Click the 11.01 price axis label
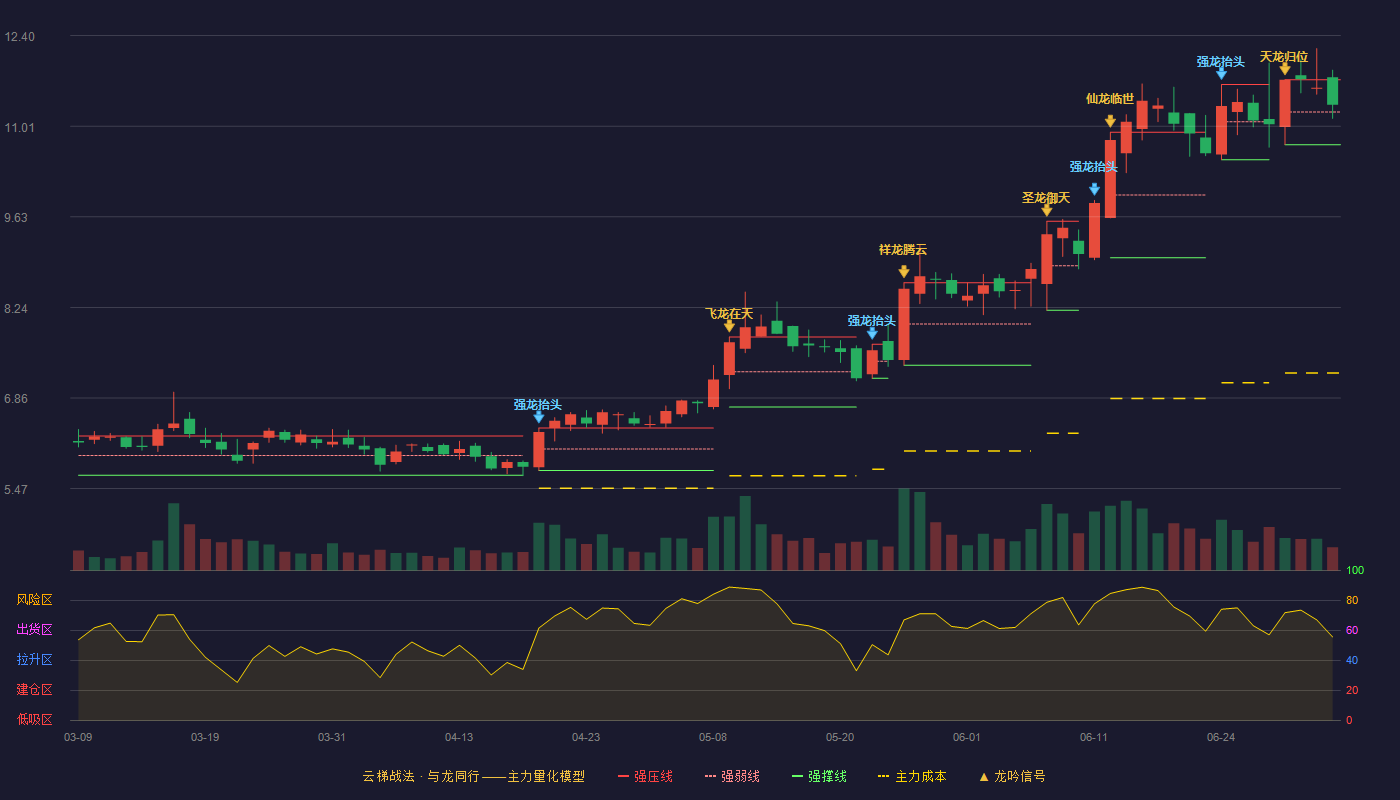This screenshot has width=1400, height=800. [20, 128]
